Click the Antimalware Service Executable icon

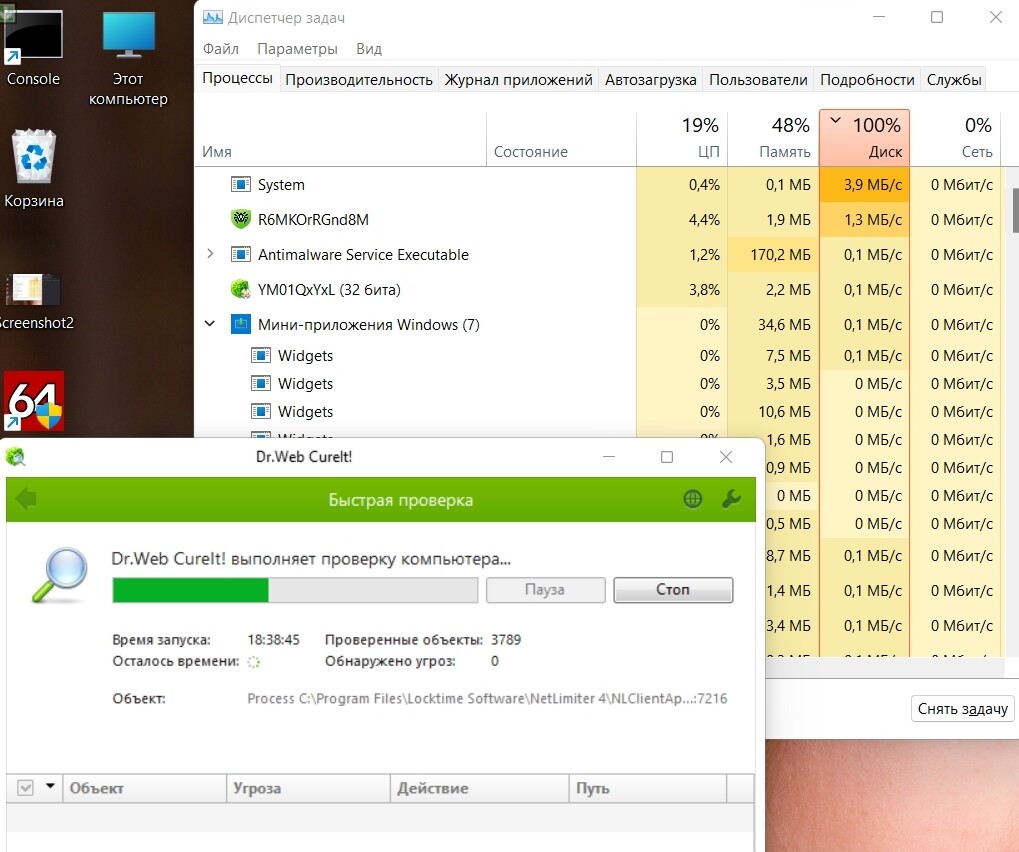click(240, 254)
